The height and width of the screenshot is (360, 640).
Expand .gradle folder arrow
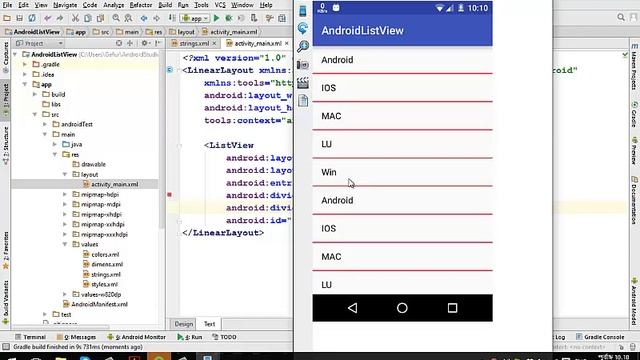click(x=25, y=64)
